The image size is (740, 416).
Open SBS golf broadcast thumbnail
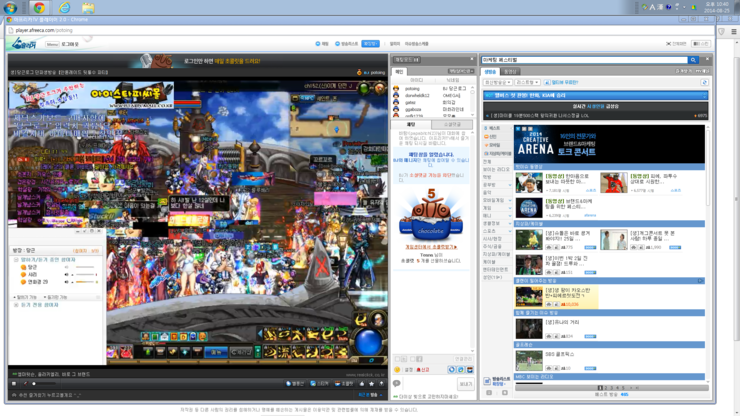529,361
